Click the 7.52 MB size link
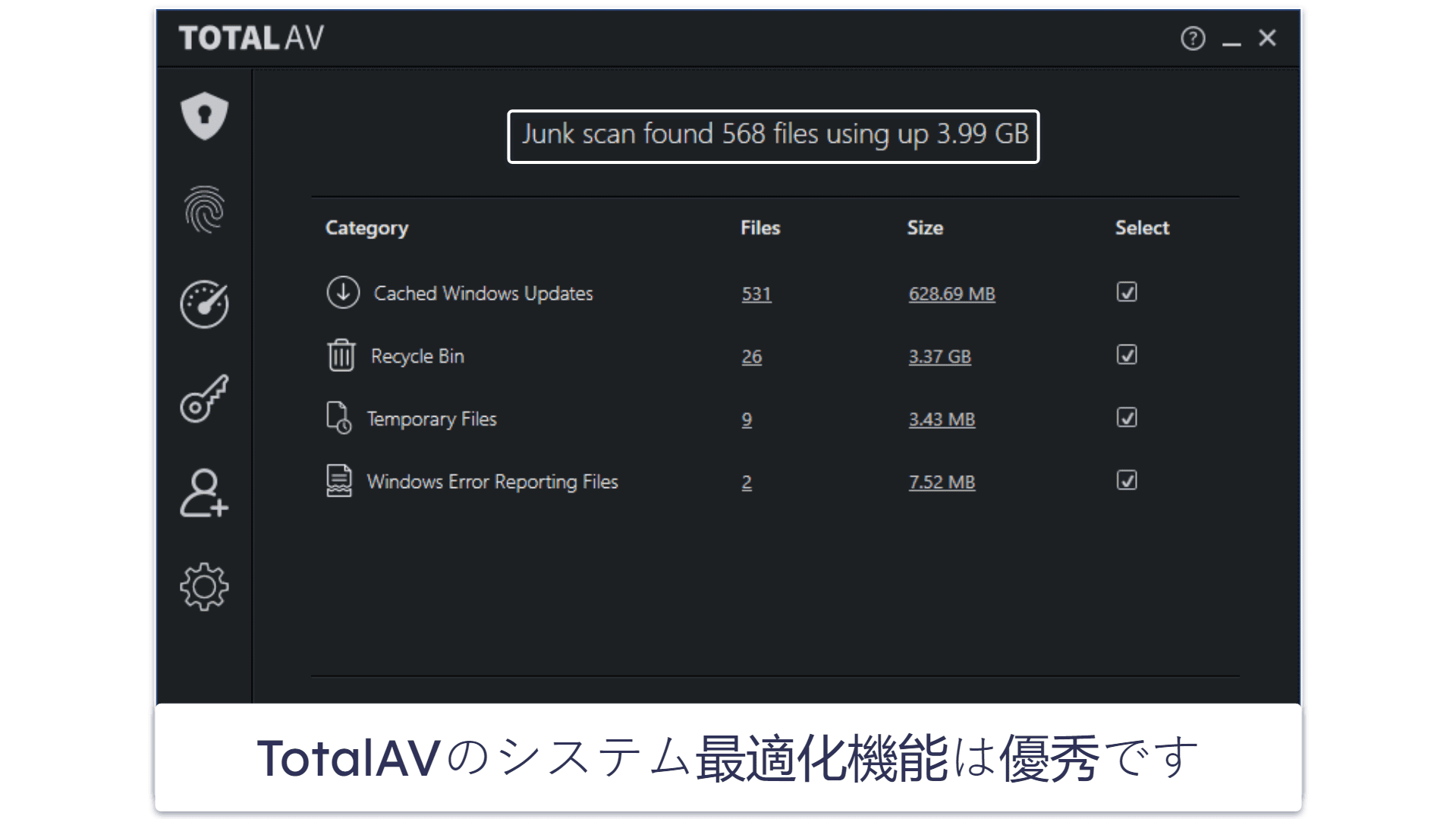 (x=942, y=483)
